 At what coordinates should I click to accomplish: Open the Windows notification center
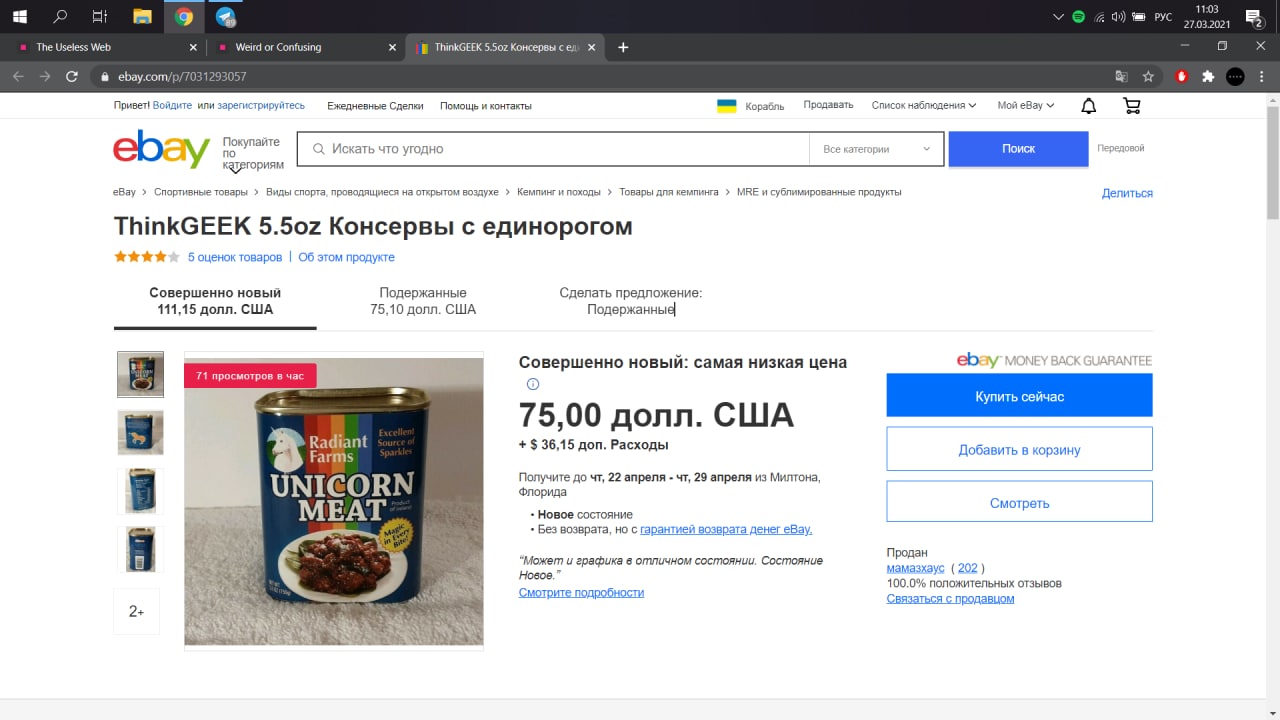coord(1254,17)
